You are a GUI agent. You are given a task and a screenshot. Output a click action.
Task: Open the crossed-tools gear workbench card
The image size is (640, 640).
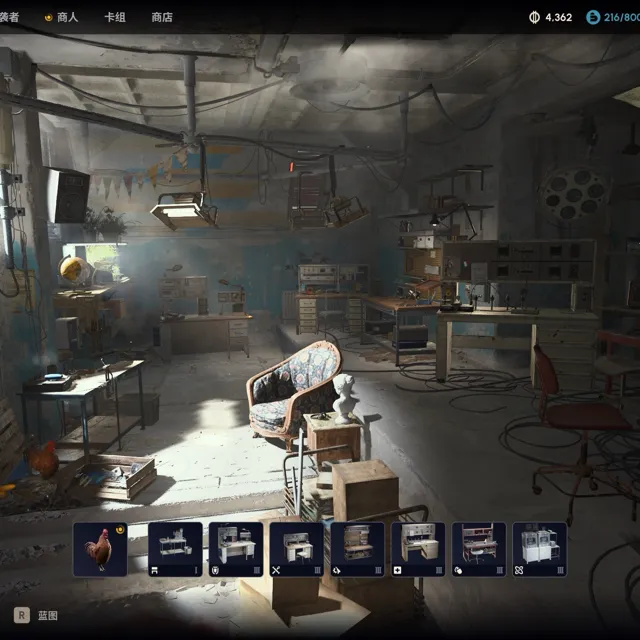click(x=297, y=549)
